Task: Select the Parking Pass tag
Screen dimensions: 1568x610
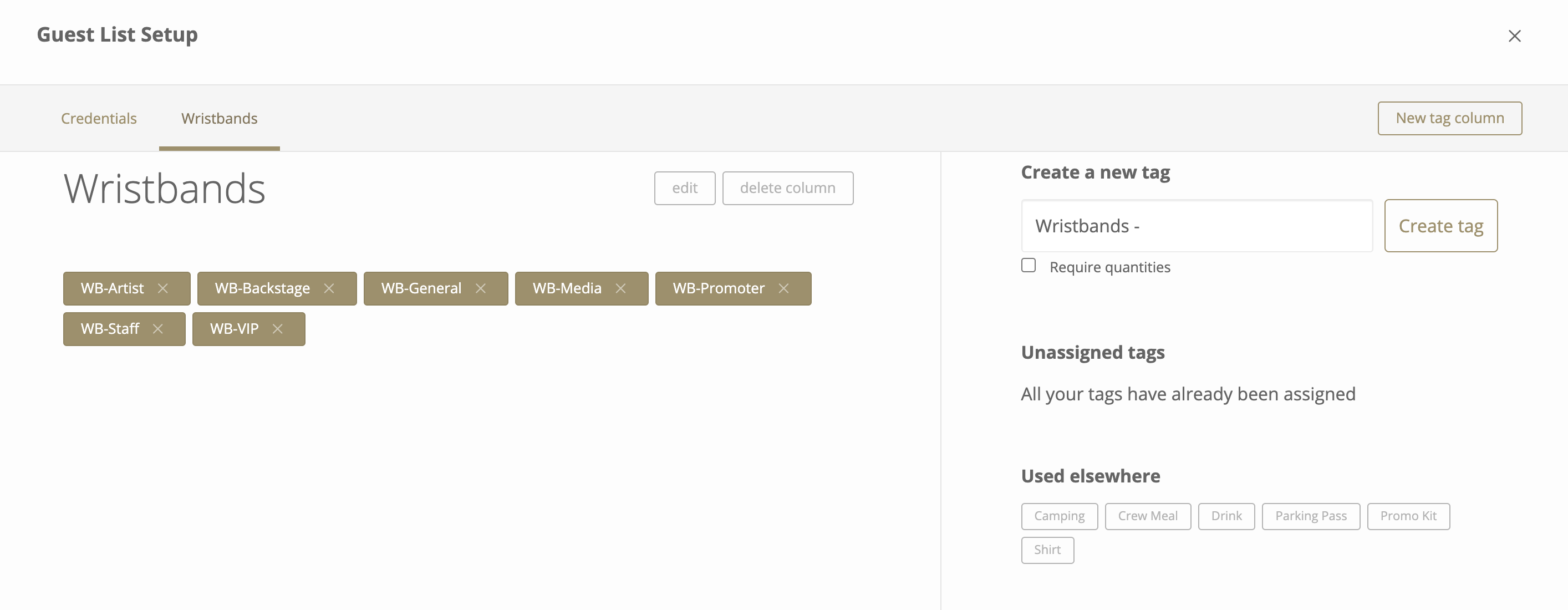Action: point(1311,516)
